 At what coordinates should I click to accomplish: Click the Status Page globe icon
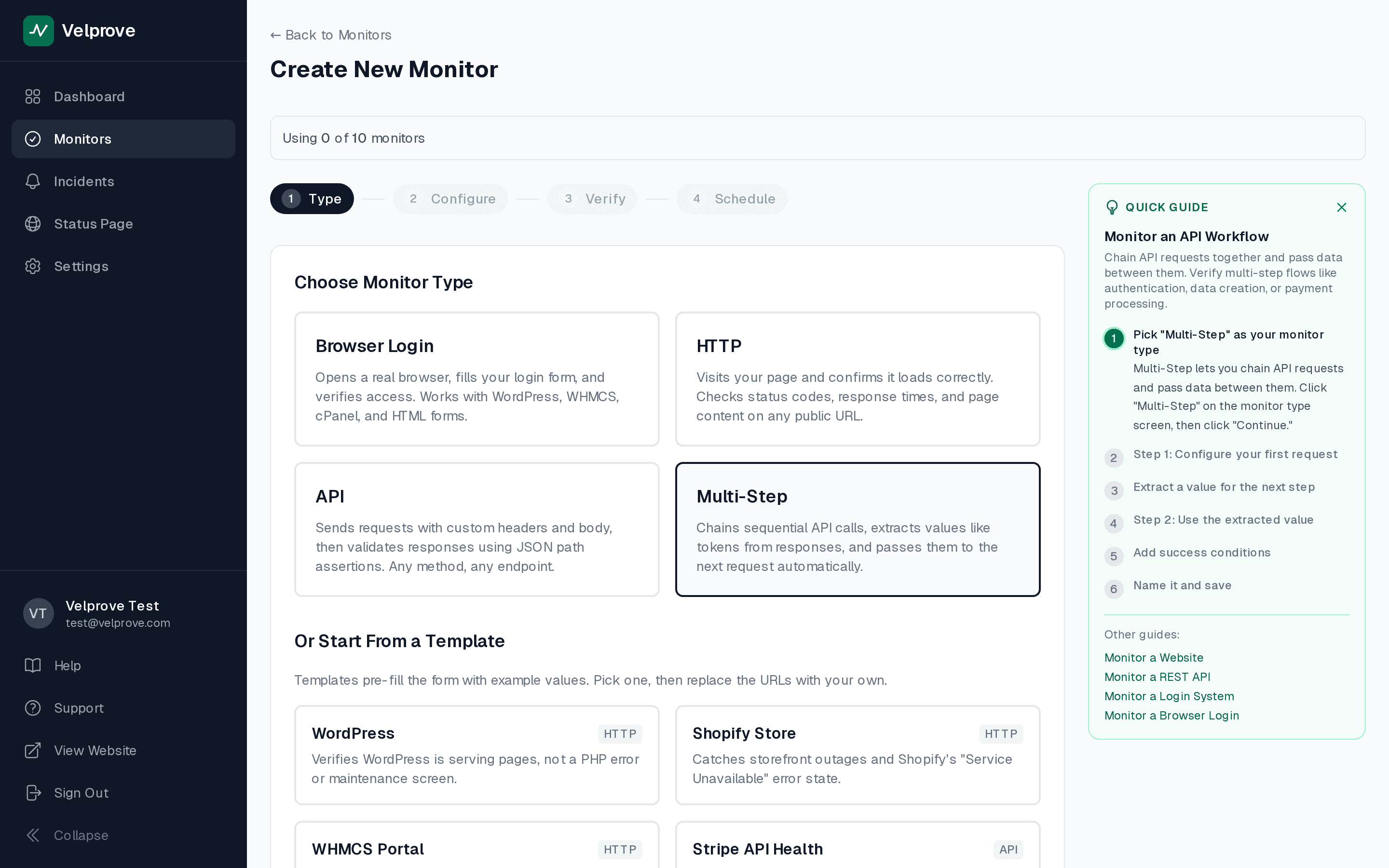33,224
